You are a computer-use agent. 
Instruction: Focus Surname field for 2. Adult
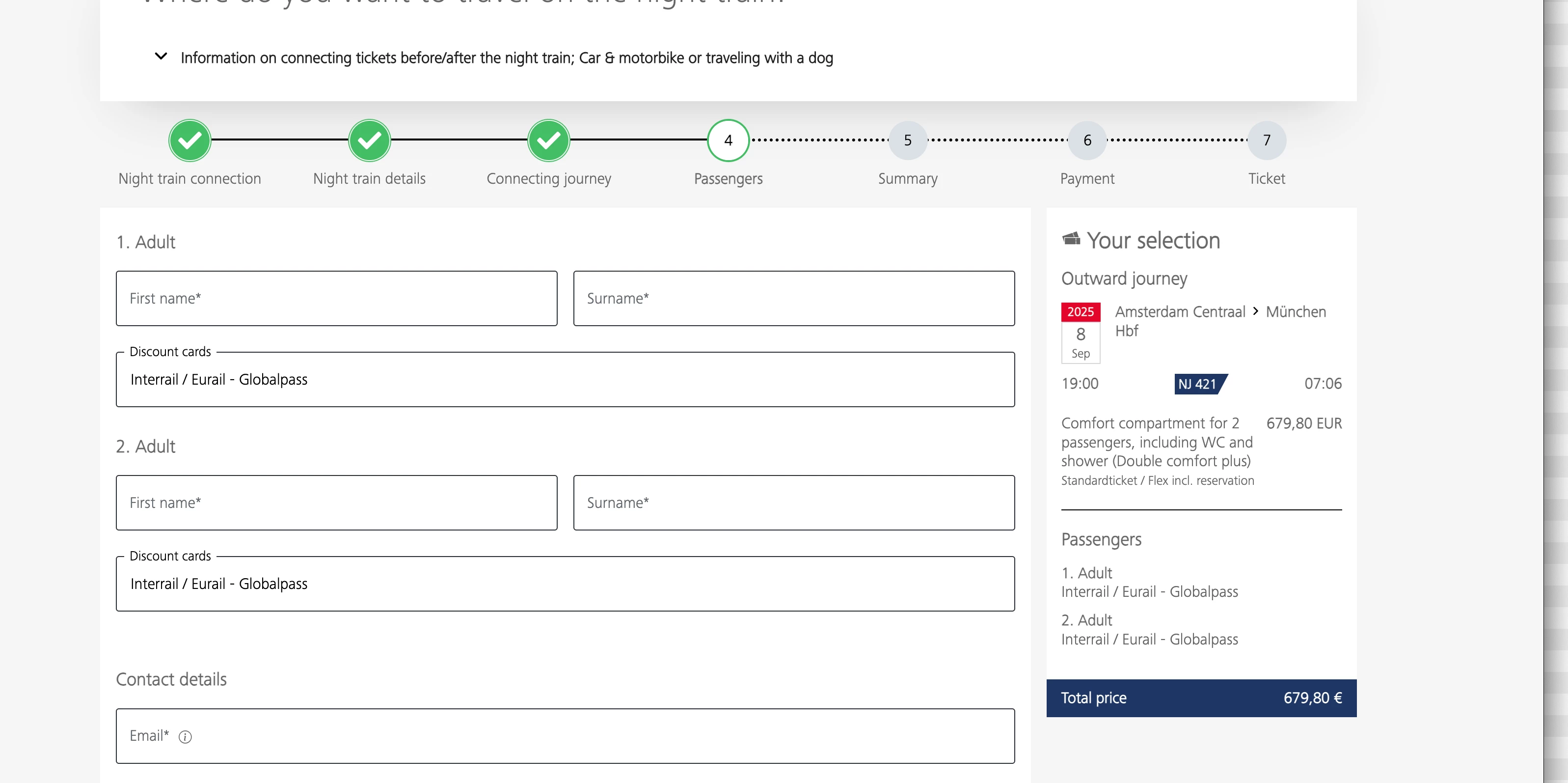point(794,503)
